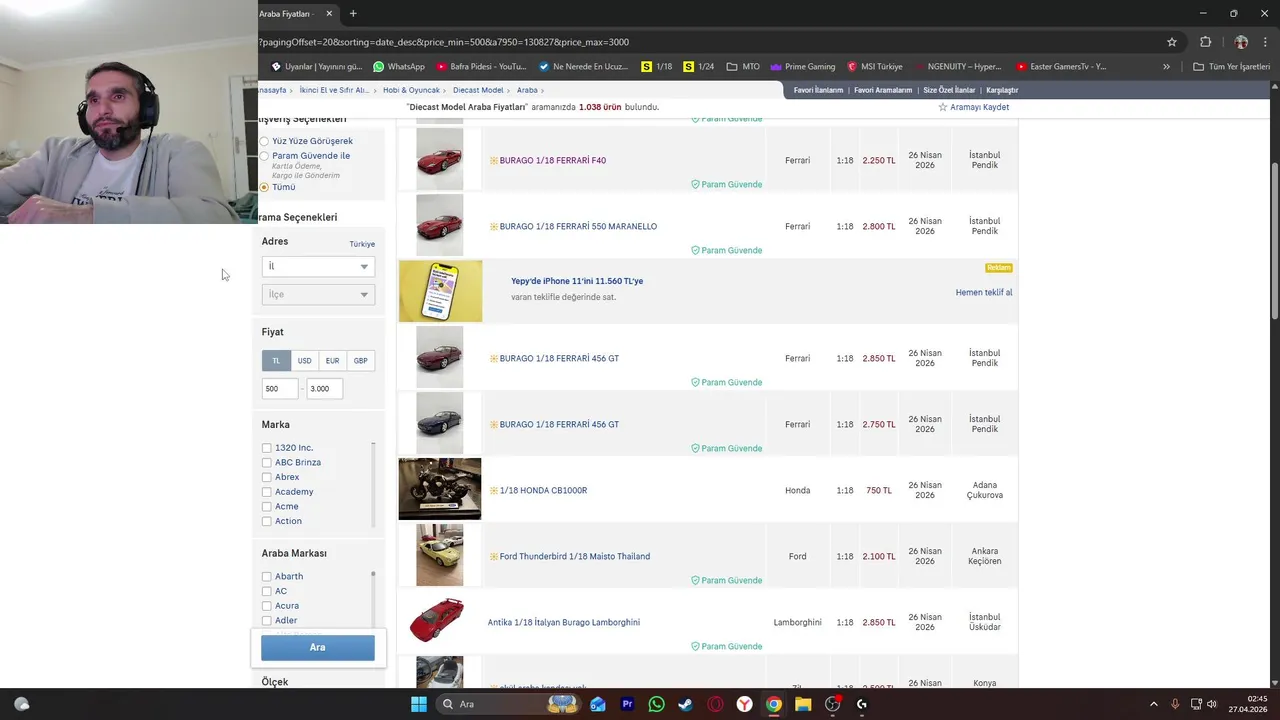Open Windows Start menu

[x=419, y=704]
